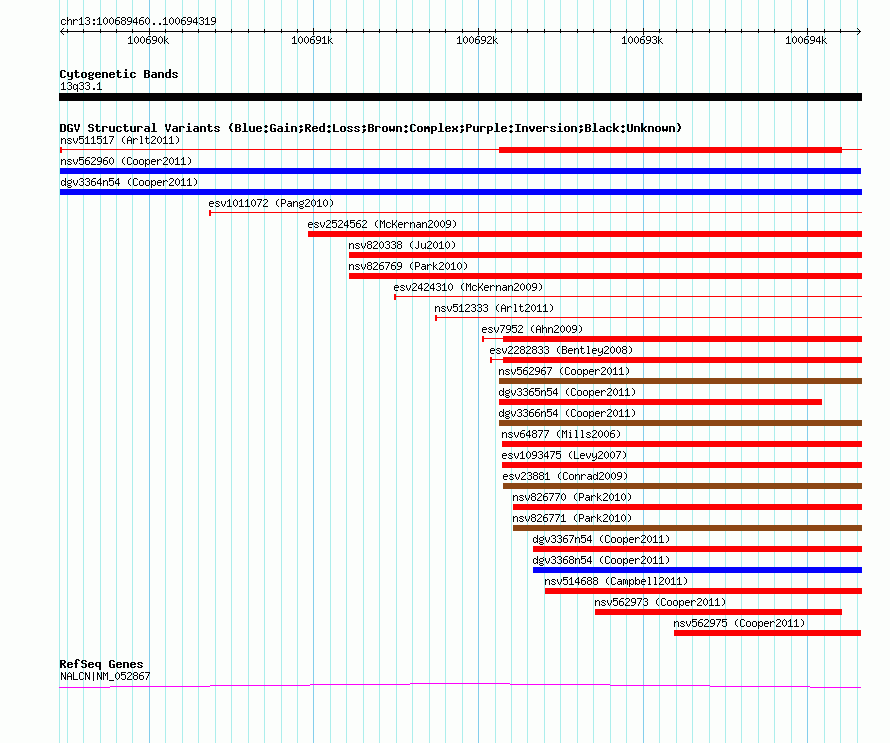Click the dgv3365n54 (Cooper2011) label
This screenshot has width=890, height=743.
click(567, 392)
